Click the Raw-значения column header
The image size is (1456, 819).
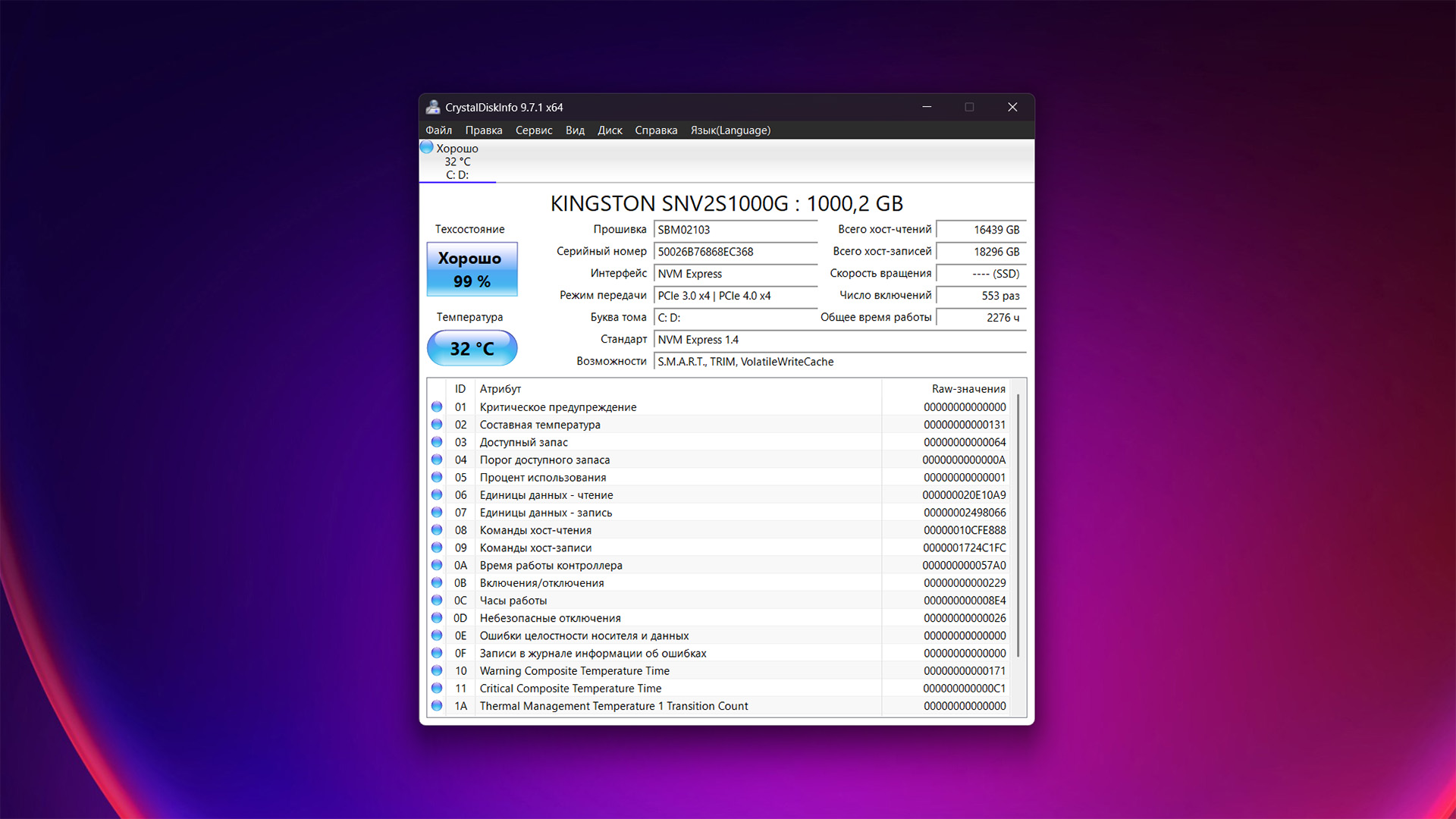[x=946, y=389]
